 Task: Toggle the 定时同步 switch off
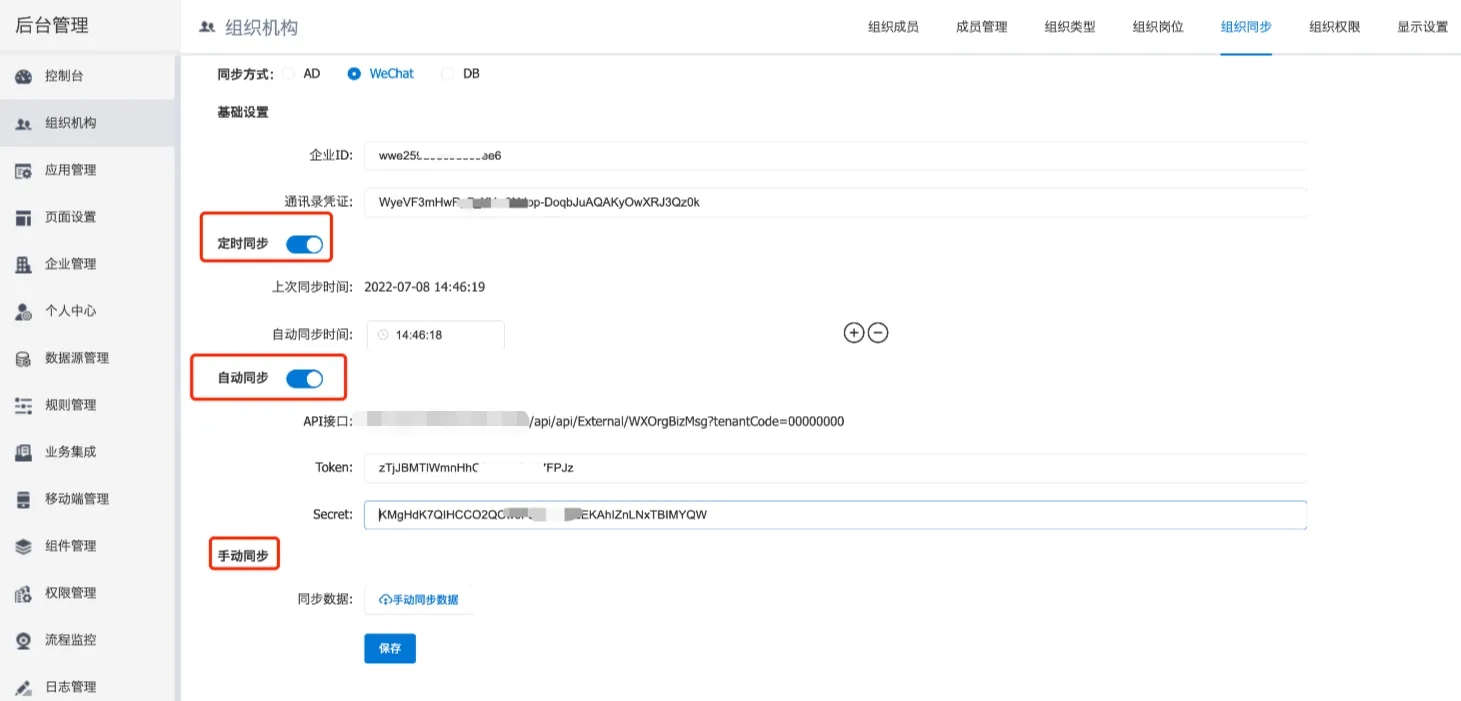tap(304, 244)
